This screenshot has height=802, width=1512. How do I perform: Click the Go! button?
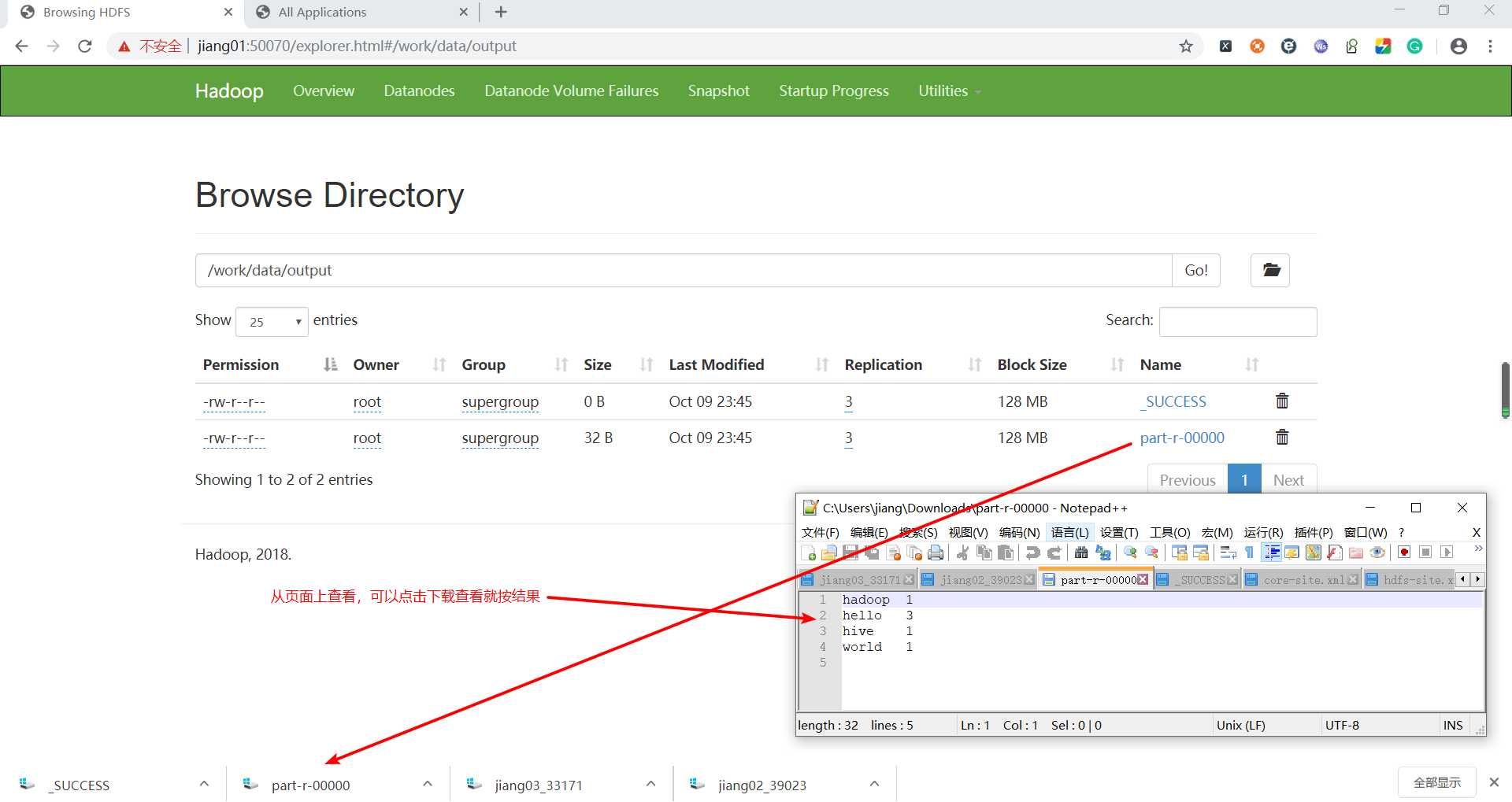pos(1196,270)
